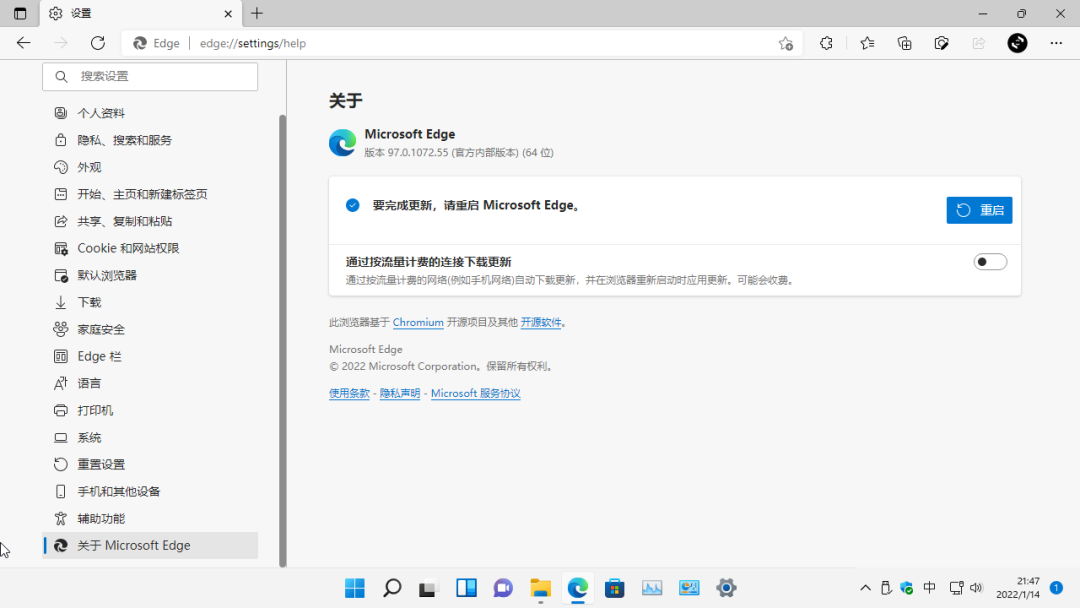Open 系统 settings section
This screenshot has height=608, width=1080.
pos(150,437)
